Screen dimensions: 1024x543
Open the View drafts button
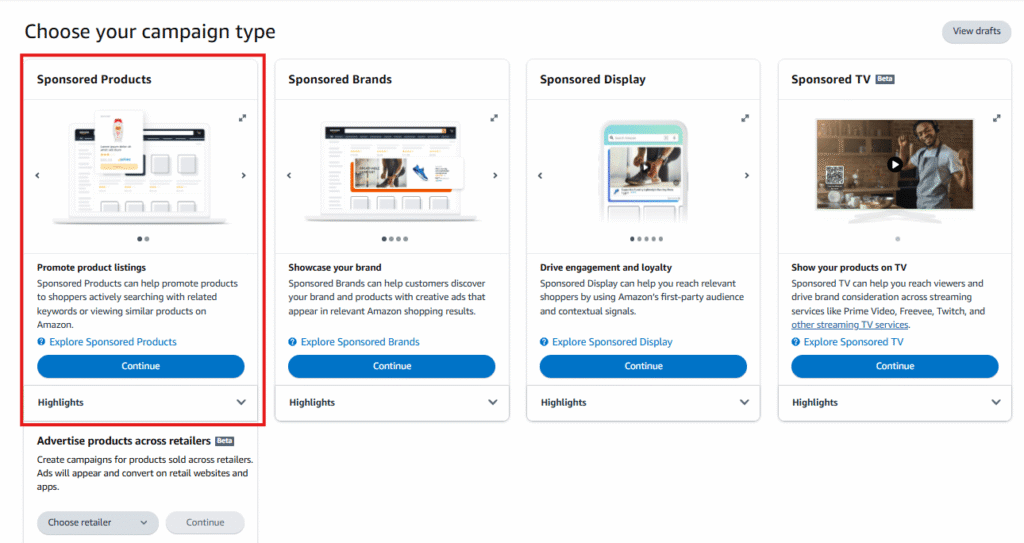[x=976, y=31]
